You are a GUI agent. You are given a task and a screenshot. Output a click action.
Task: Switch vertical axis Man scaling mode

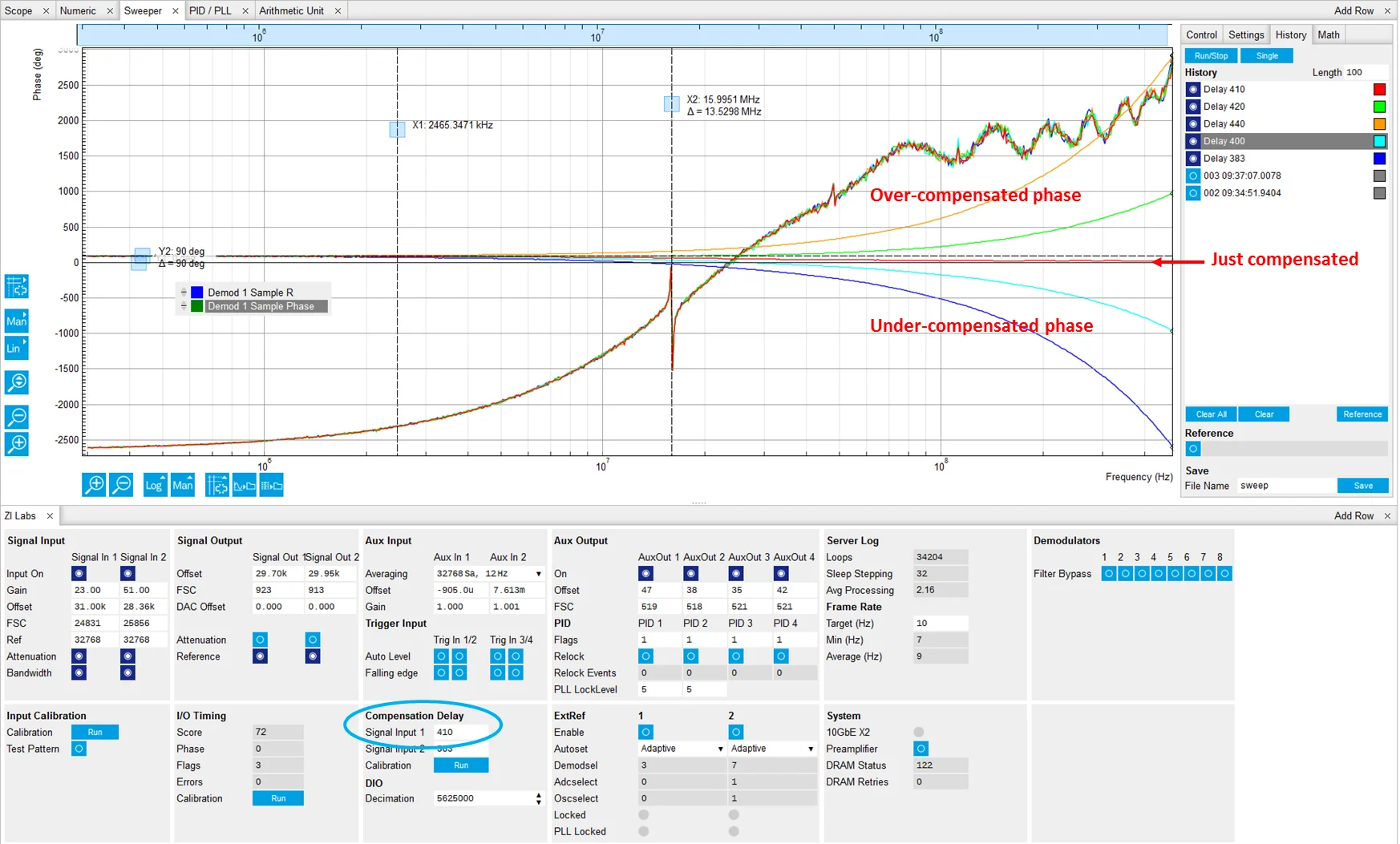pos(16,321)
